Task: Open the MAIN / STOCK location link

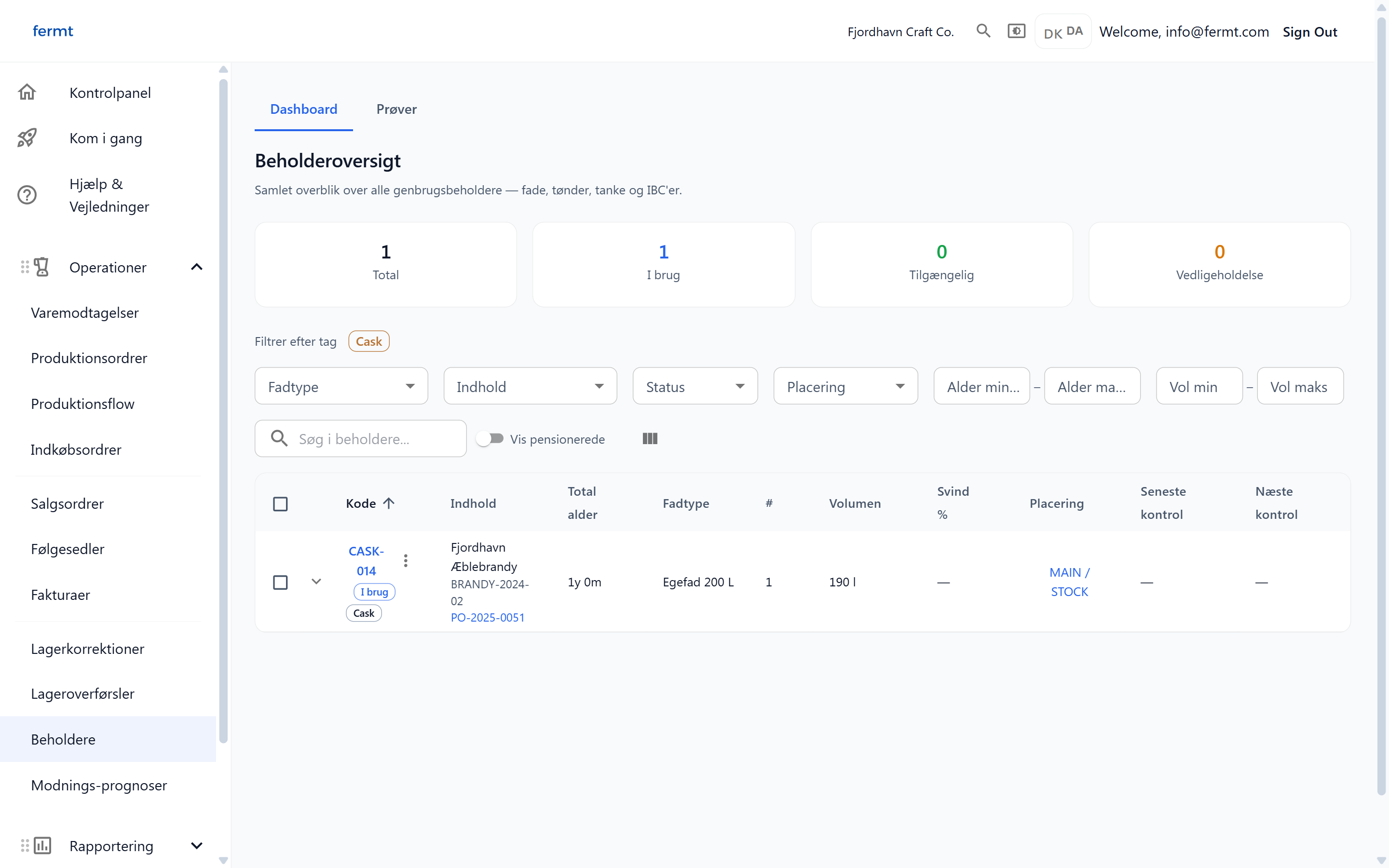Action: point(1069,582)
